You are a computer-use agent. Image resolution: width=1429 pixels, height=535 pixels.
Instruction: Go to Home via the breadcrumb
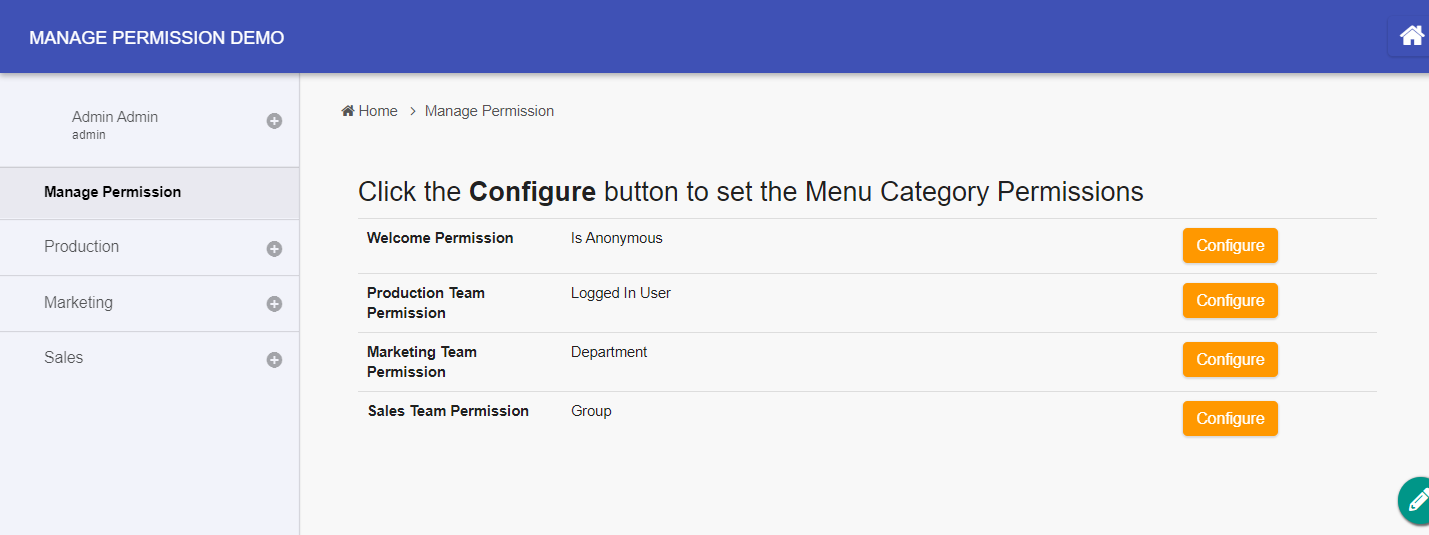tap(370, 111)
